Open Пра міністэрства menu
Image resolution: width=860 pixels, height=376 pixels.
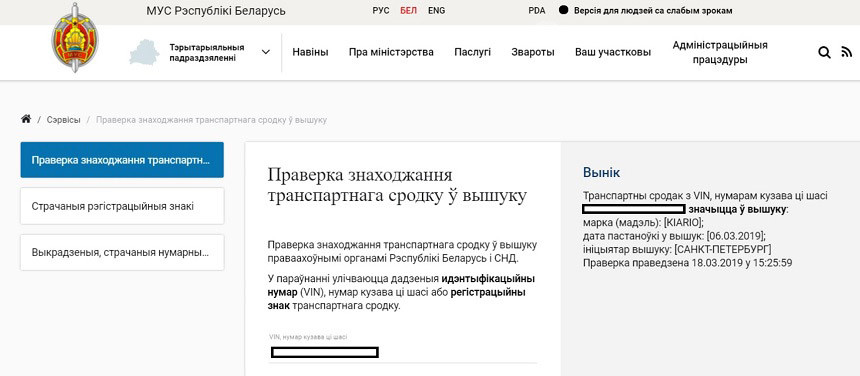(391, 53)
